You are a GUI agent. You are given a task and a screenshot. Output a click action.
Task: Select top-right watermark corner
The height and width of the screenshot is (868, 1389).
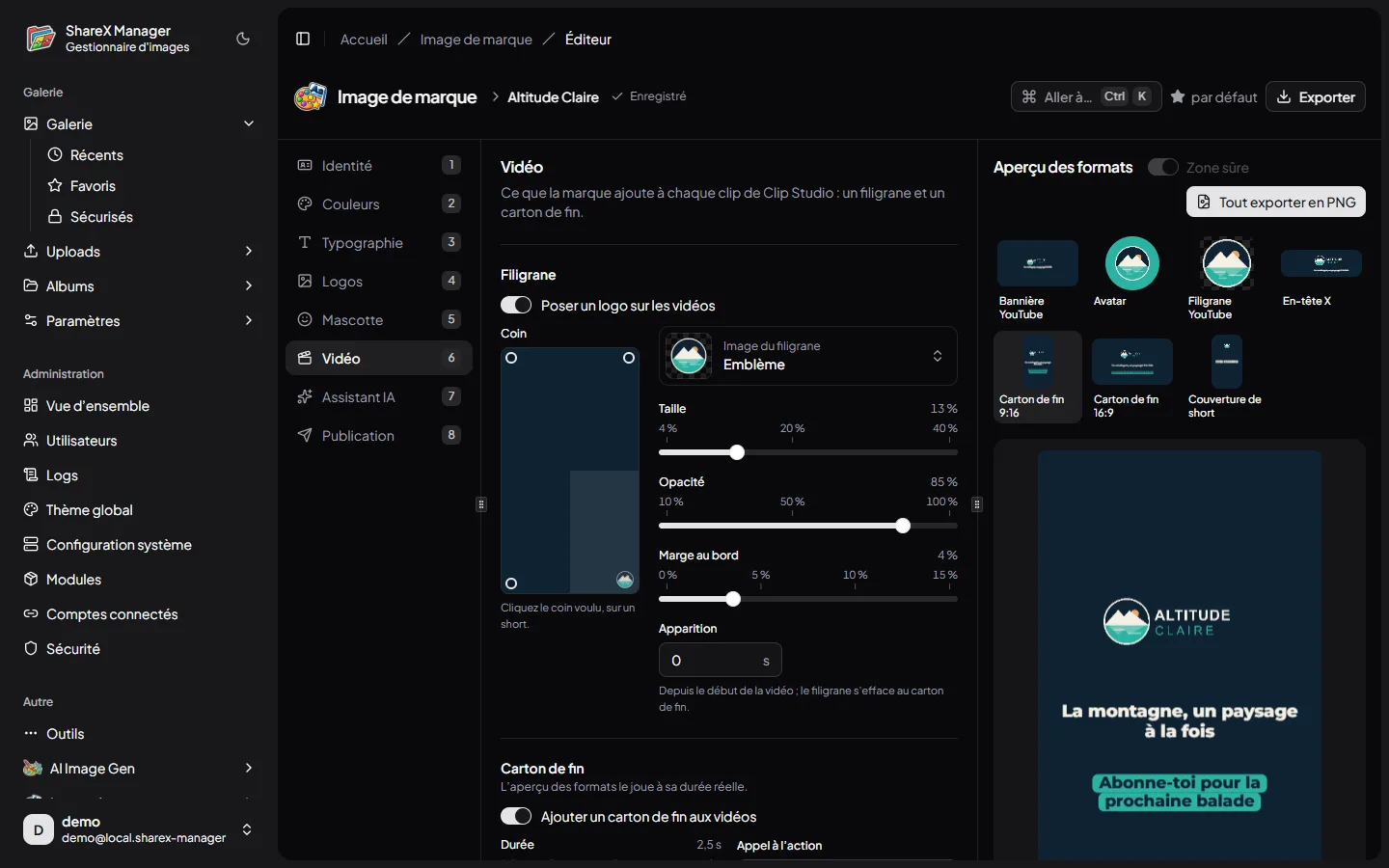(x=629, y=358)
